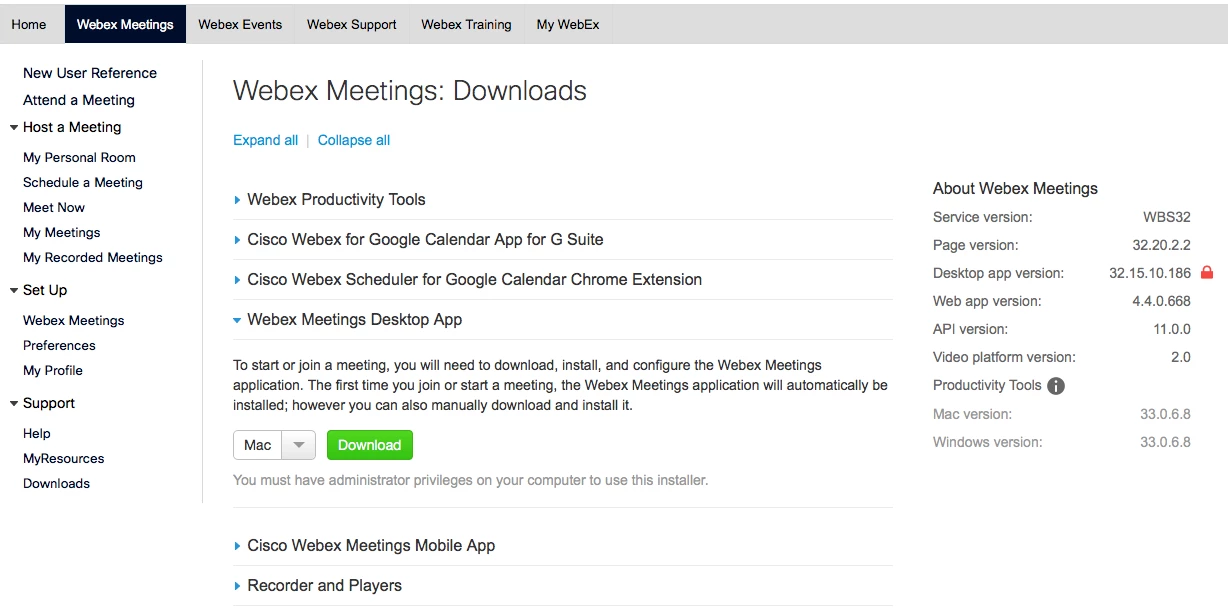Image resolution: width=1228 pixels, height=614 pixels.
Task: Open Webex Meetings setup link in sidebar
Action: click(x=74, y=320)
